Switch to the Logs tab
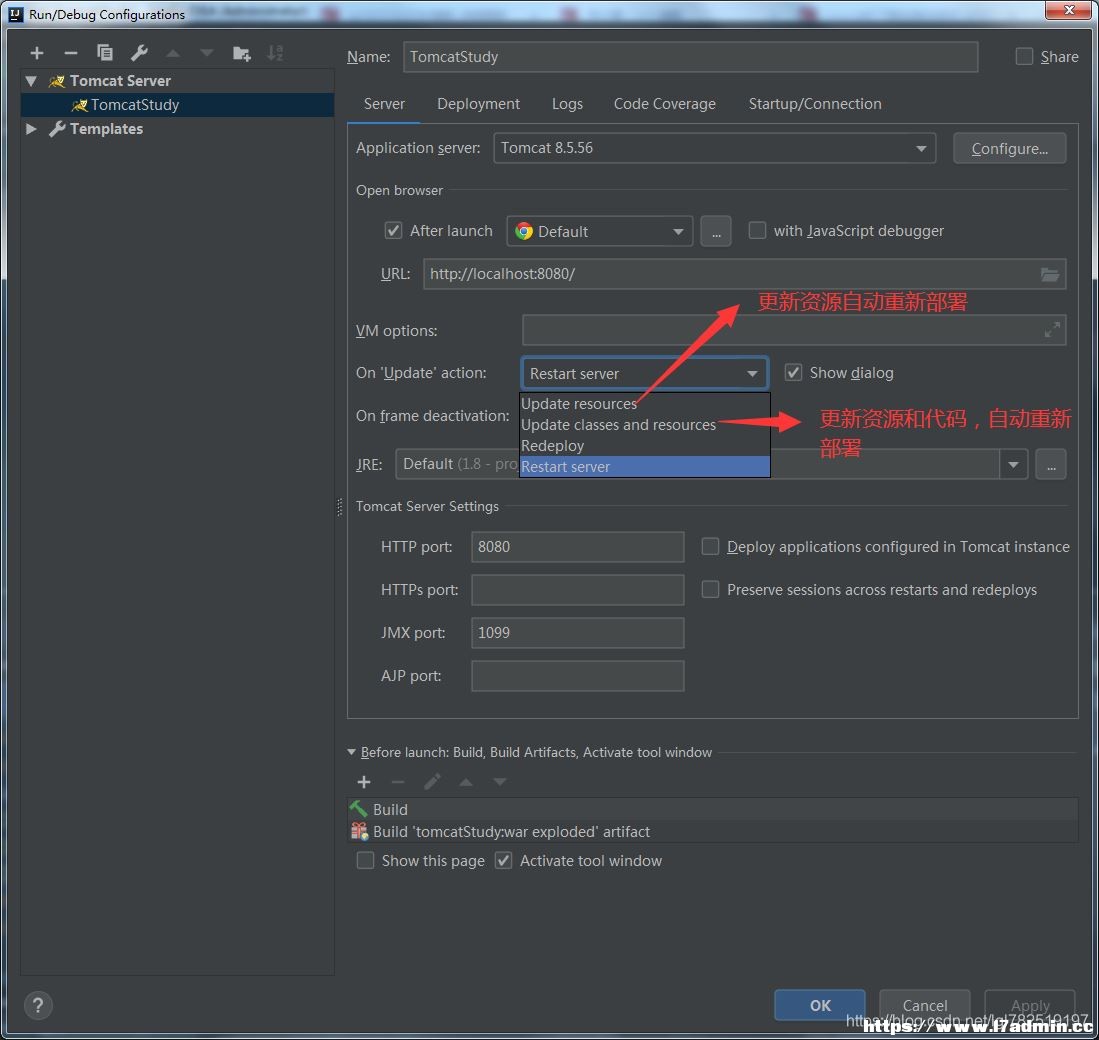This screenshot has height=1040, width=1099. tap(567, 104)
